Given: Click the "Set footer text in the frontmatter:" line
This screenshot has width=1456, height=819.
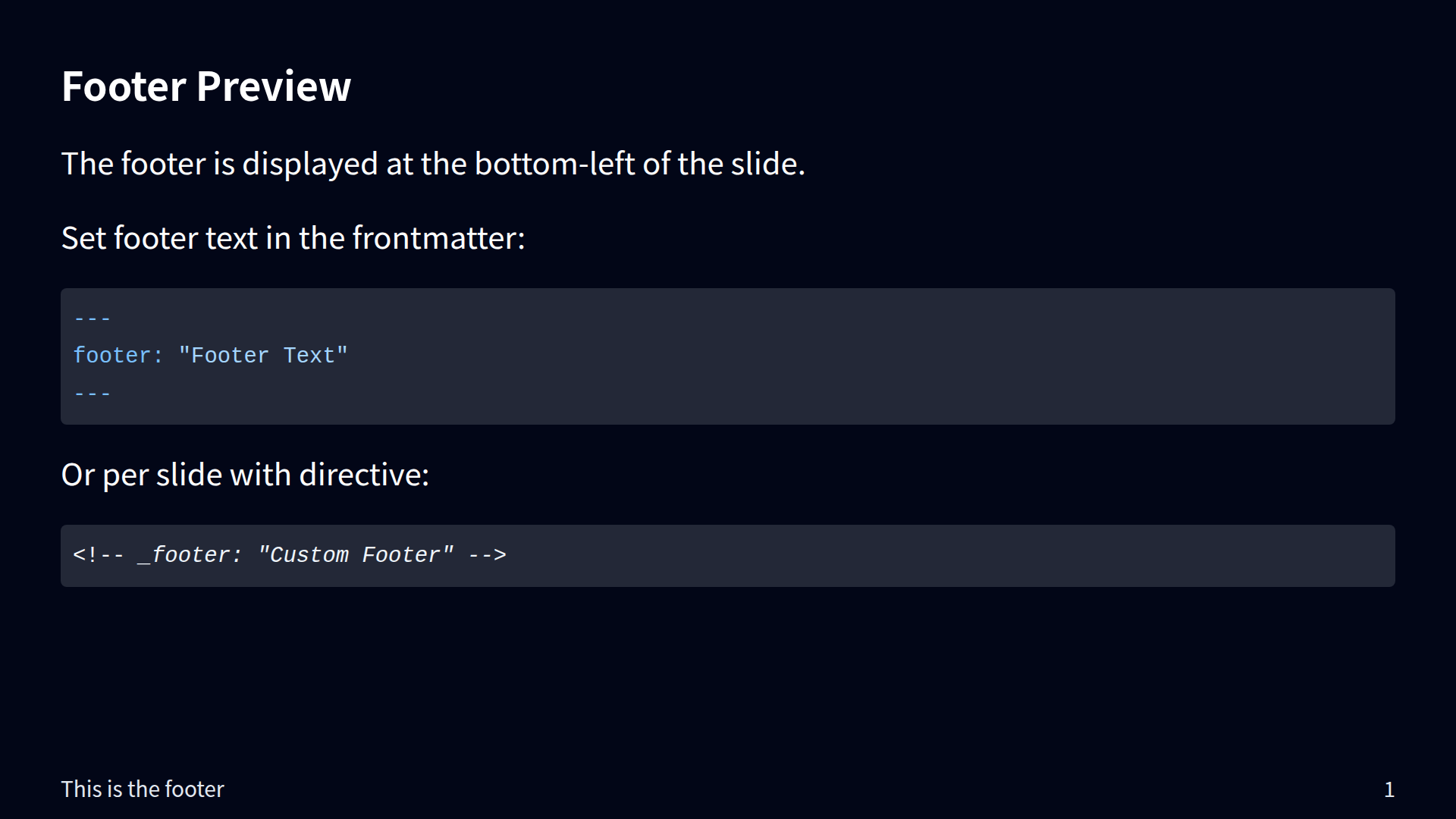Looking at the screenshot, I should click(x=293, y=238).
